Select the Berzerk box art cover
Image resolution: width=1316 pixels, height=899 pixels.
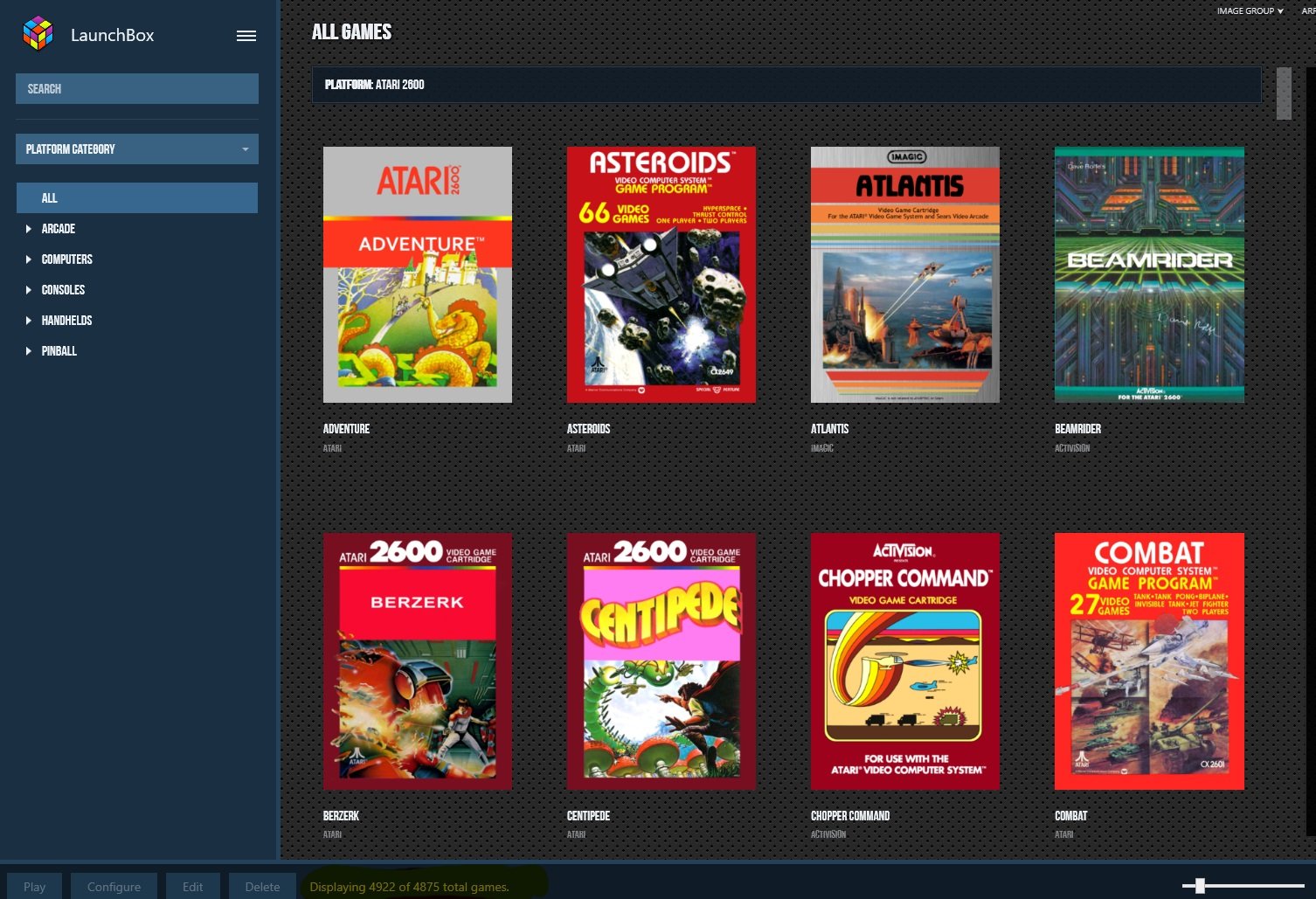point(418,661)
